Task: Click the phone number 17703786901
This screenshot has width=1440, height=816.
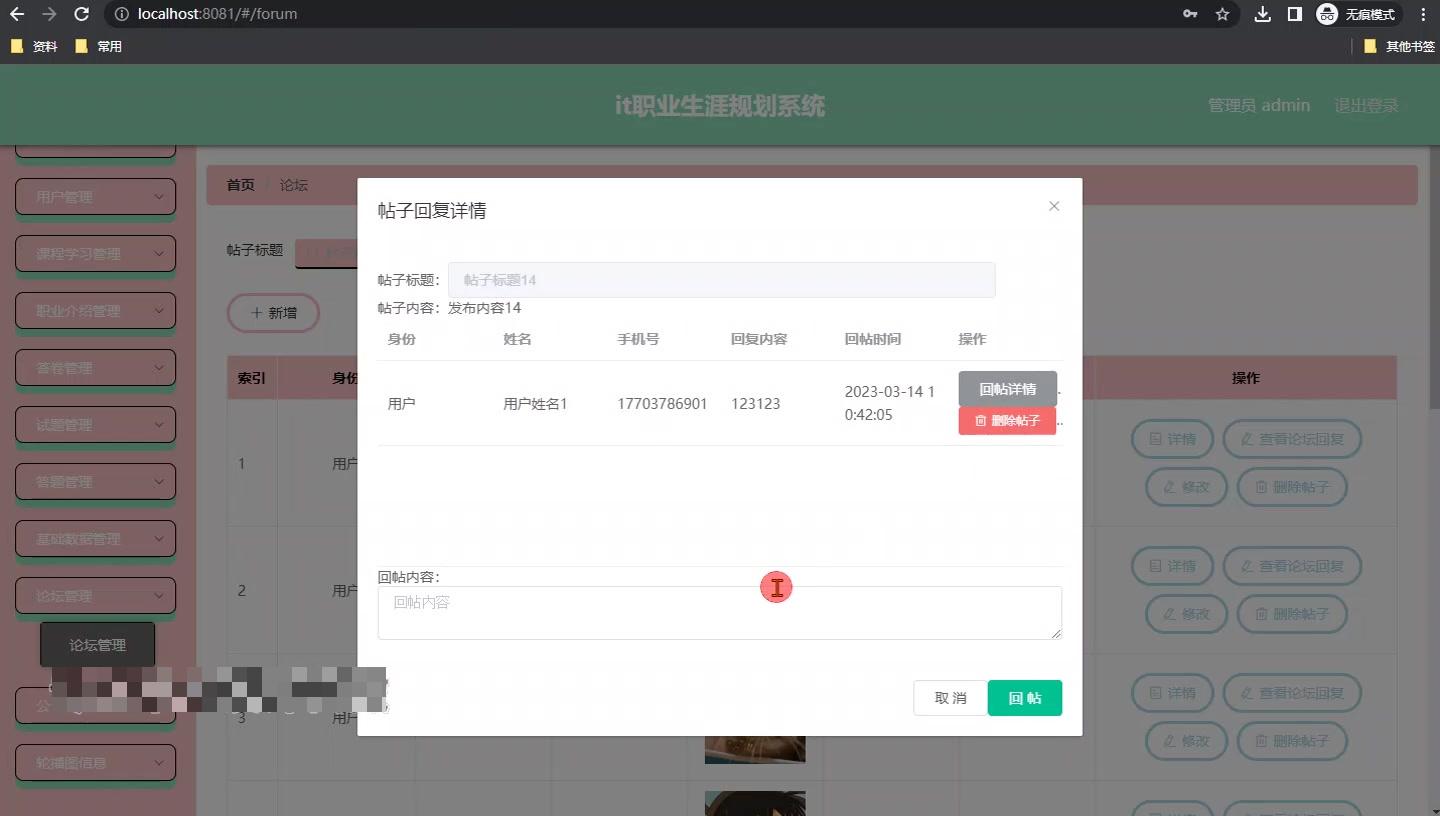Action: coord(662,404)
